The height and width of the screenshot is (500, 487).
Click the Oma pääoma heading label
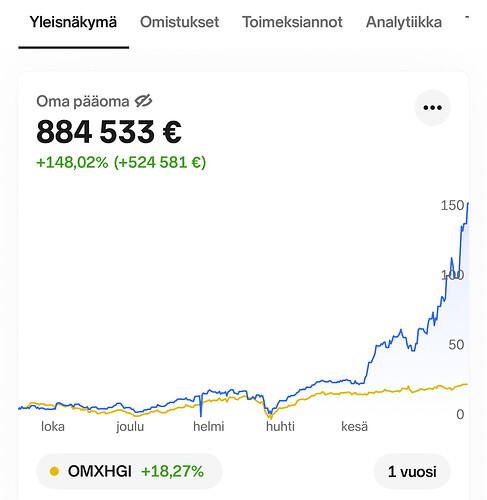point(83,101)
